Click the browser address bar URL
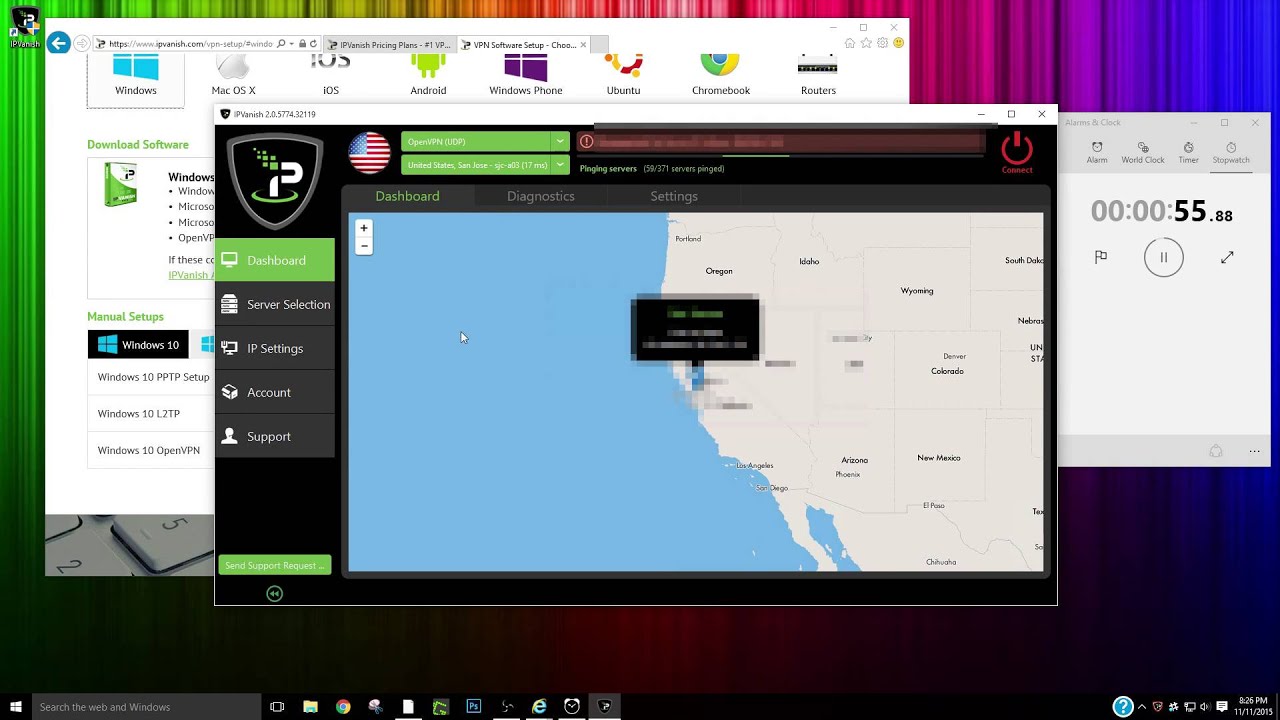 click(x=190, y=44)
